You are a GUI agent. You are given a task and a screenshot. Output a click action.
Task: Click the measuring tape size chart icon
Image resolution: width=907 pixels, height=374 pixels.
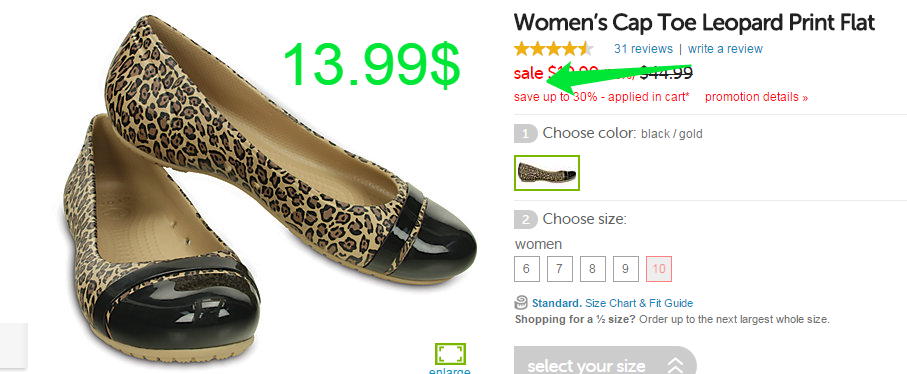pyautogui.click(x=521, y=302)
